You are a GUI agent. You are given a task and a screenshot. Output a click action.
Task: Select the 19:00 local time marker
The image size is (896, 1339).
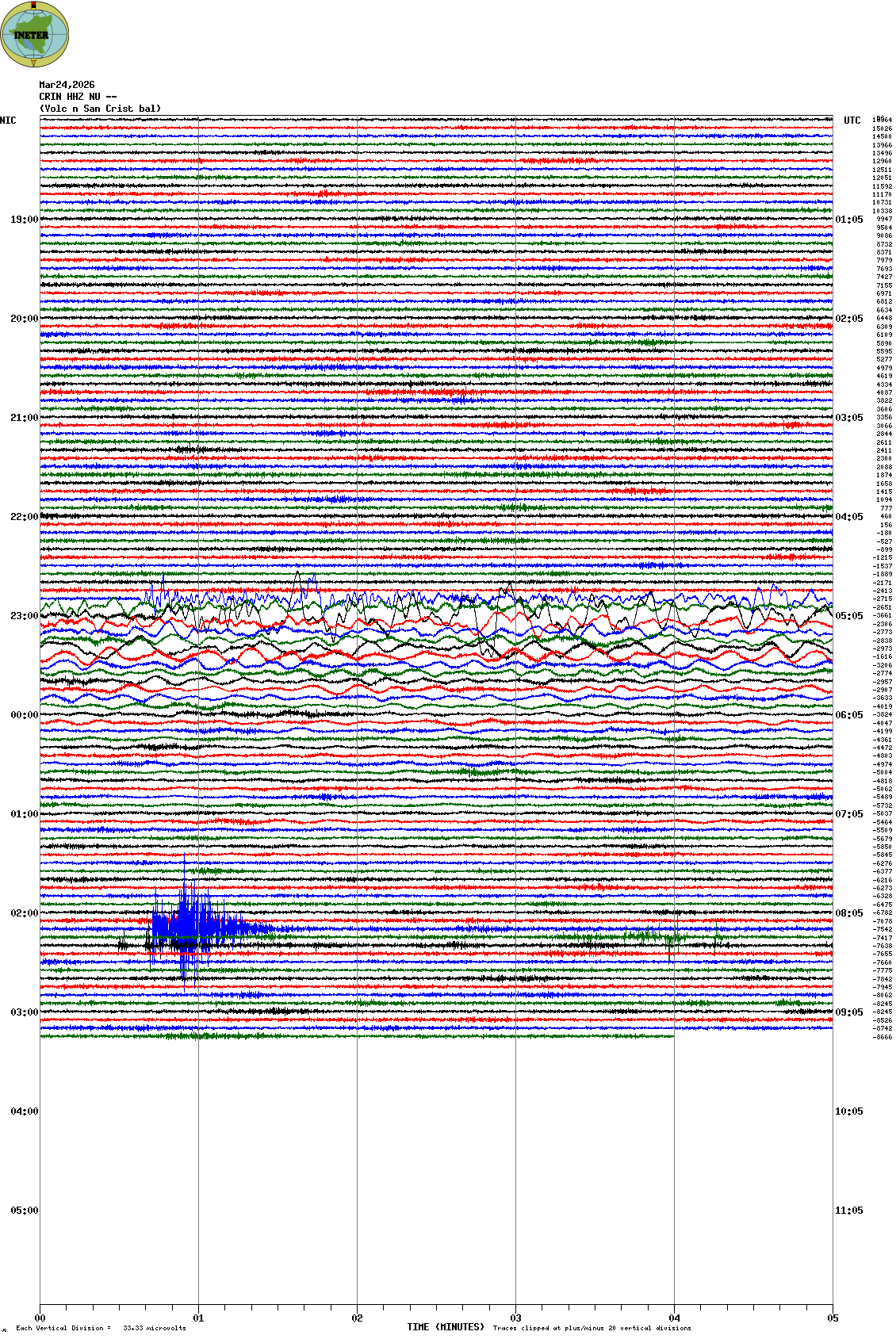click(24, 220)
